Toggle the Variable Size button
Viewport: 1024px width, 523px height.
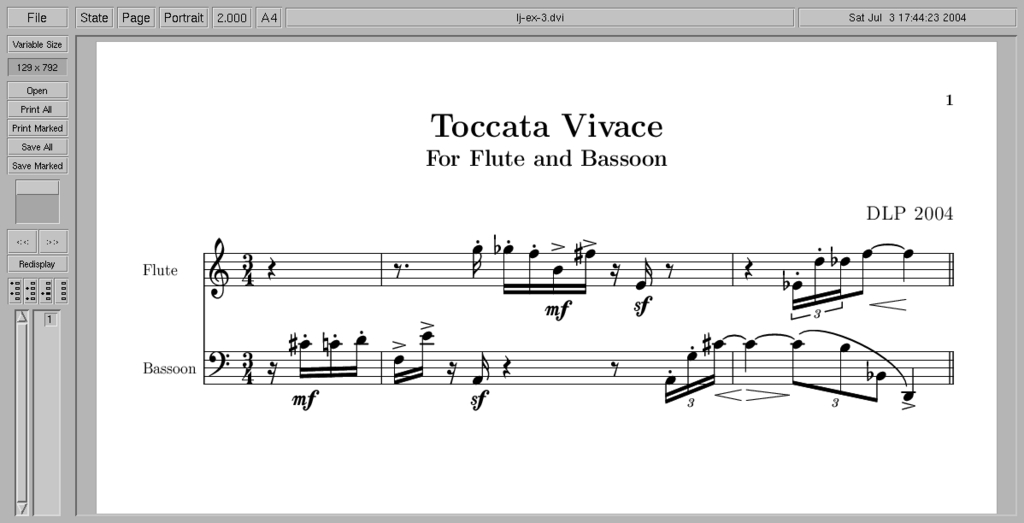click(x=37, y=44)
